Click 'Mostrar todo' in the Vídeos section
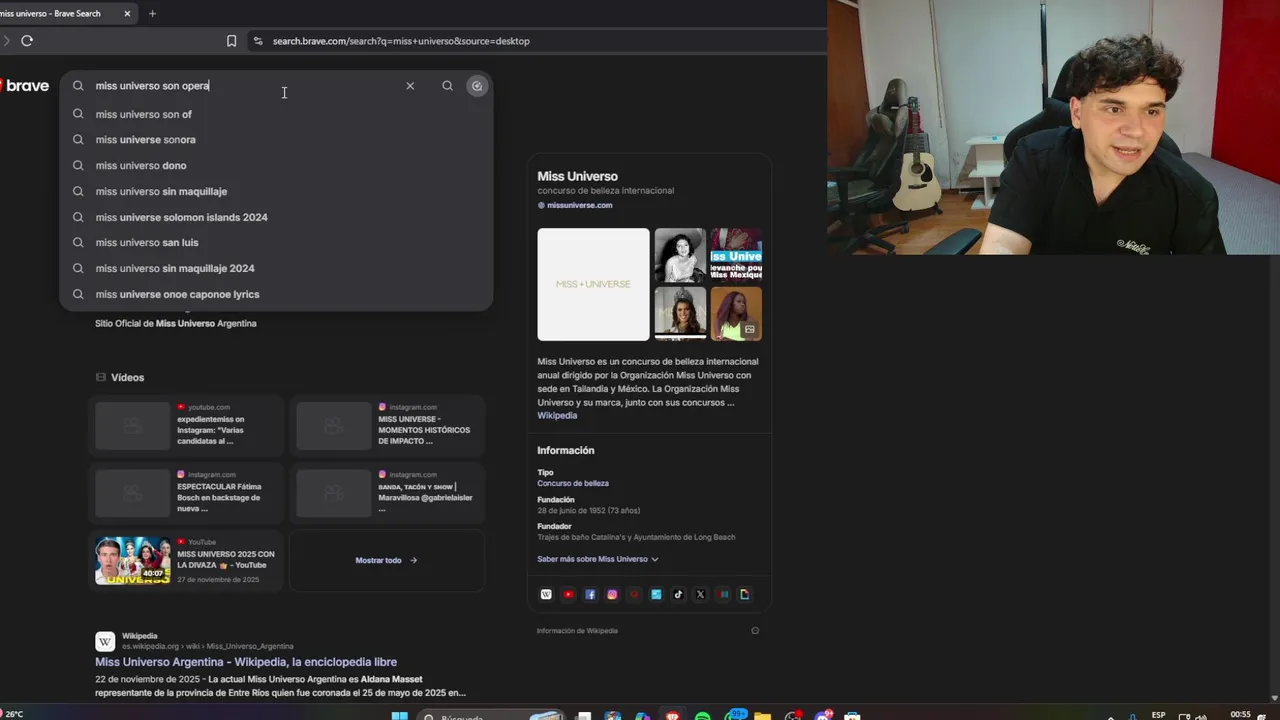Image resolution: width=1280 pixels, height=720 pixels. 386,560
